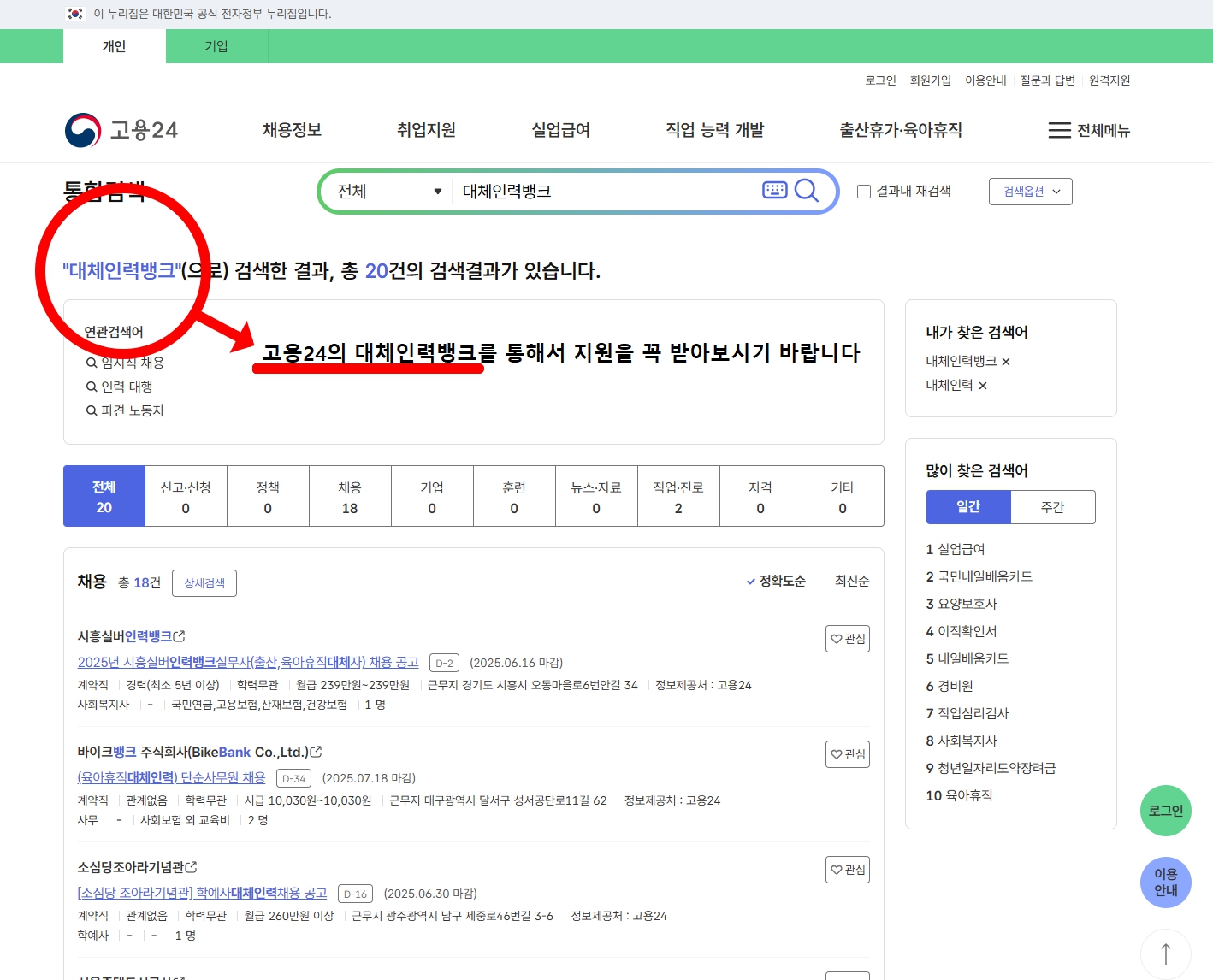1213x980 pixels.
Task: Click the 회원가입 link
Action: coord(931,80)
